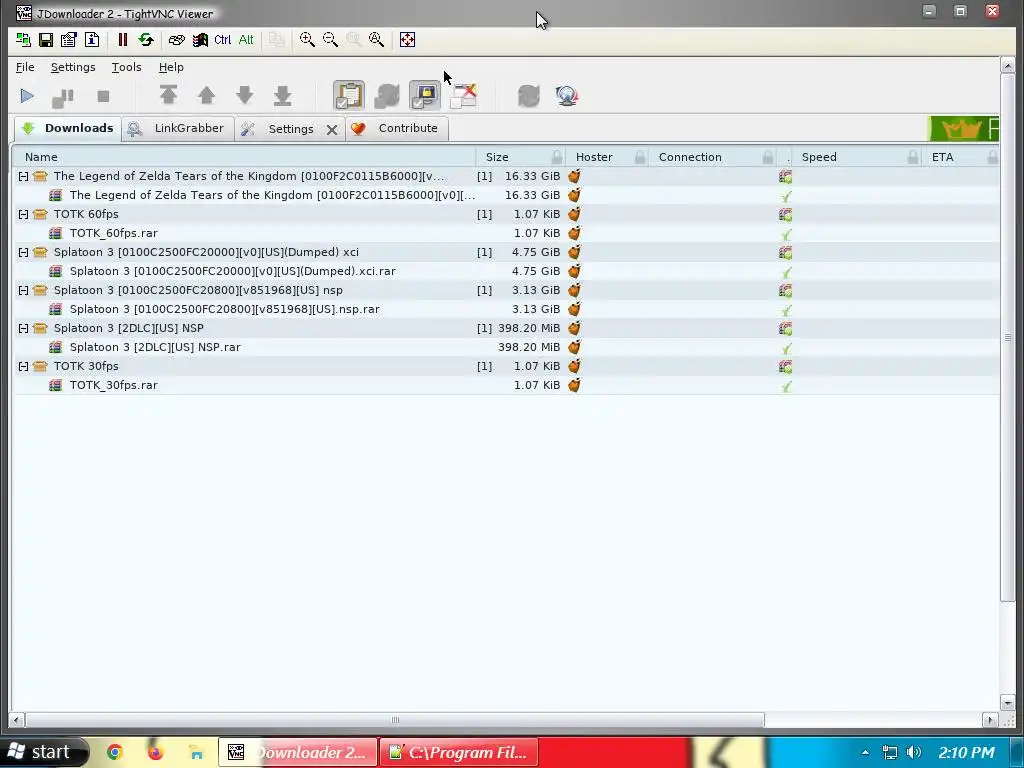Viewport: 1024px width, 768px height.
Task: Click the hoster icon in the TOTK 30fps package row
Action: click(x=574, y=366)
